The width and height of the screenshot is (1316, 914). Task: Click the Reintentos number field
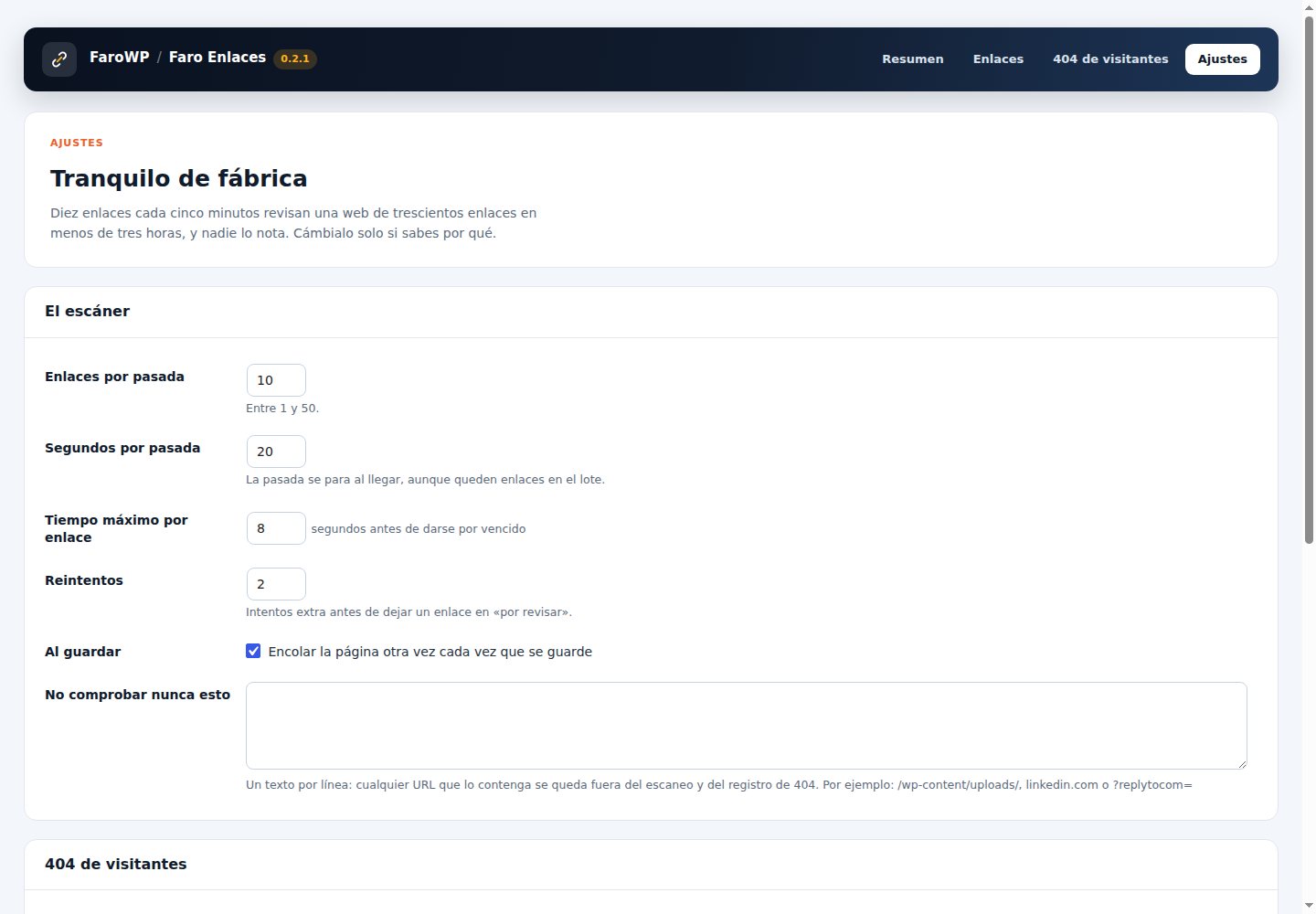(276, 584)
